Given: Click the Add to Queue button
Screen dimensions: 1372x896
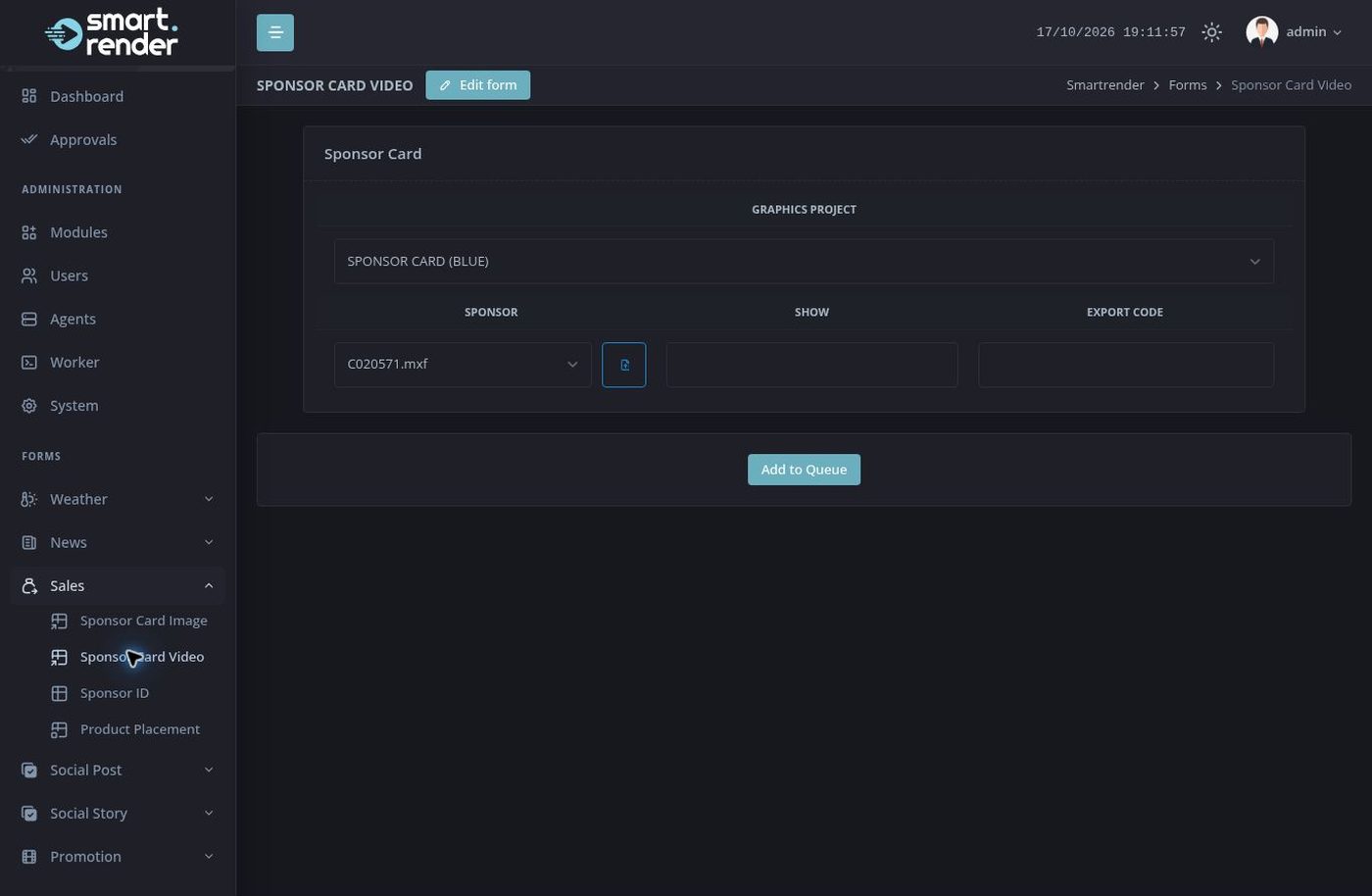Looking at the screenshot, I should [804, 470].
